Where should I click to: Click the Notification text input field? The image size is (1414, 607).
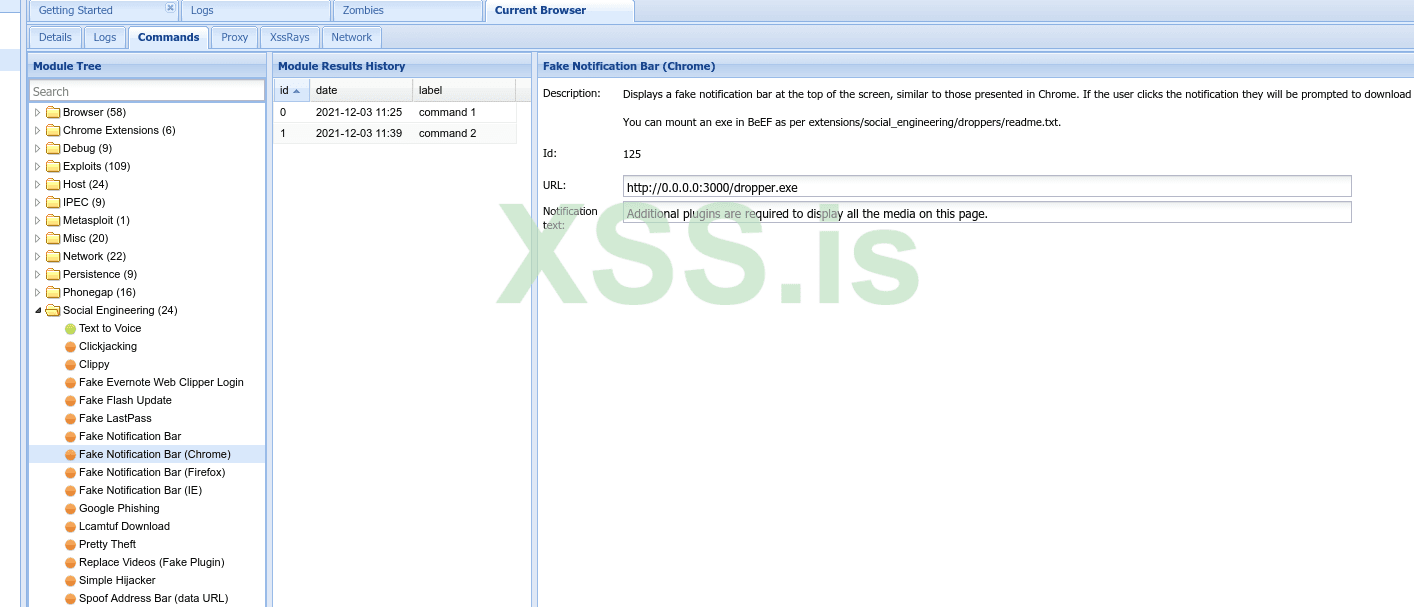(x=987, y=212)
